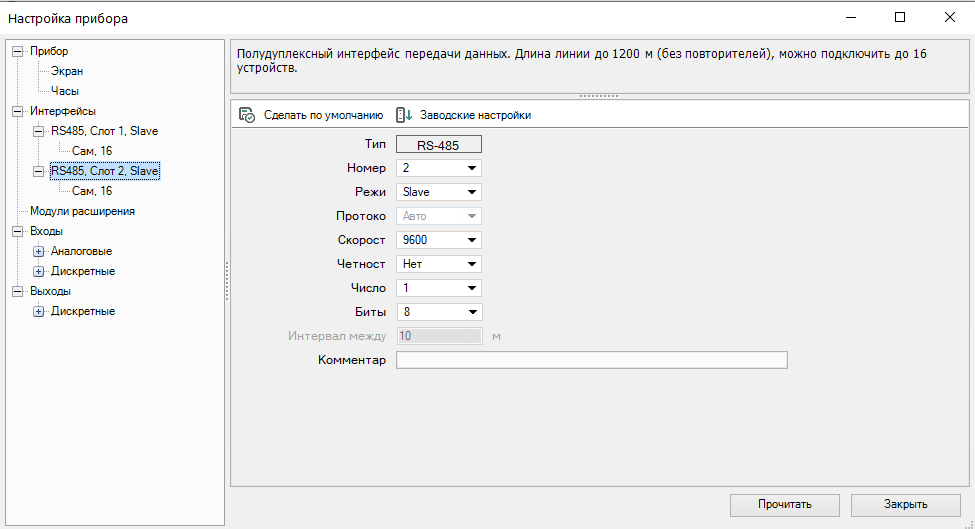
Task: Expand 'Дискретные' under Входы
Action: [x=39, y=272]
